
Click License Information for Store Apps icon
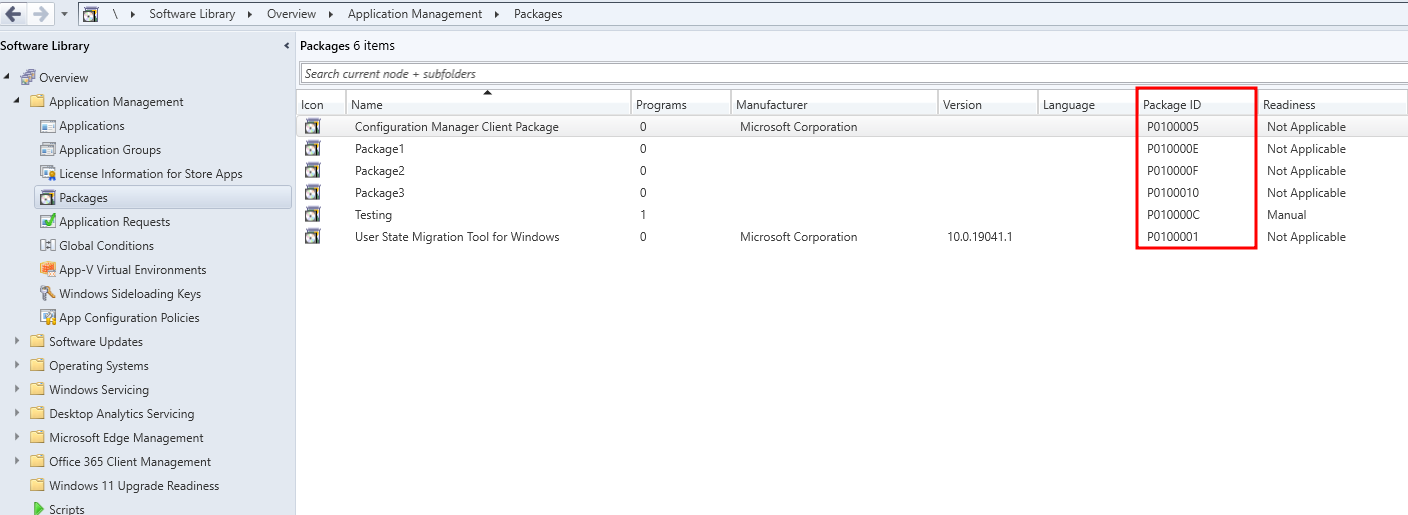[x=48, y=174]
